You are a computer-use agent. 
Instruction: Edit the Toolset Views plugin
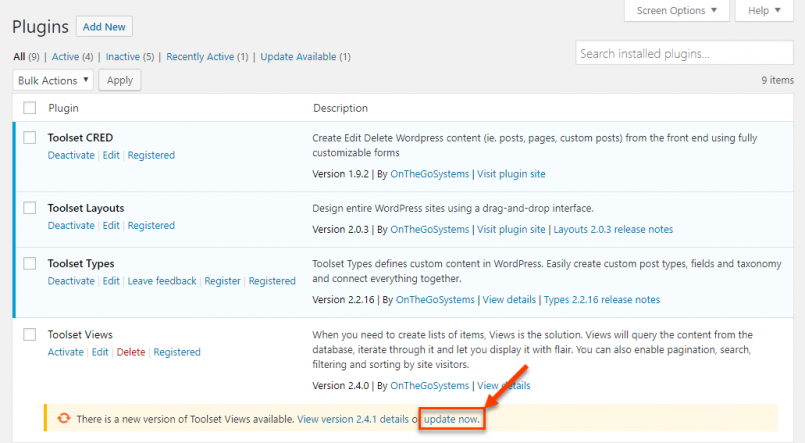100,352
